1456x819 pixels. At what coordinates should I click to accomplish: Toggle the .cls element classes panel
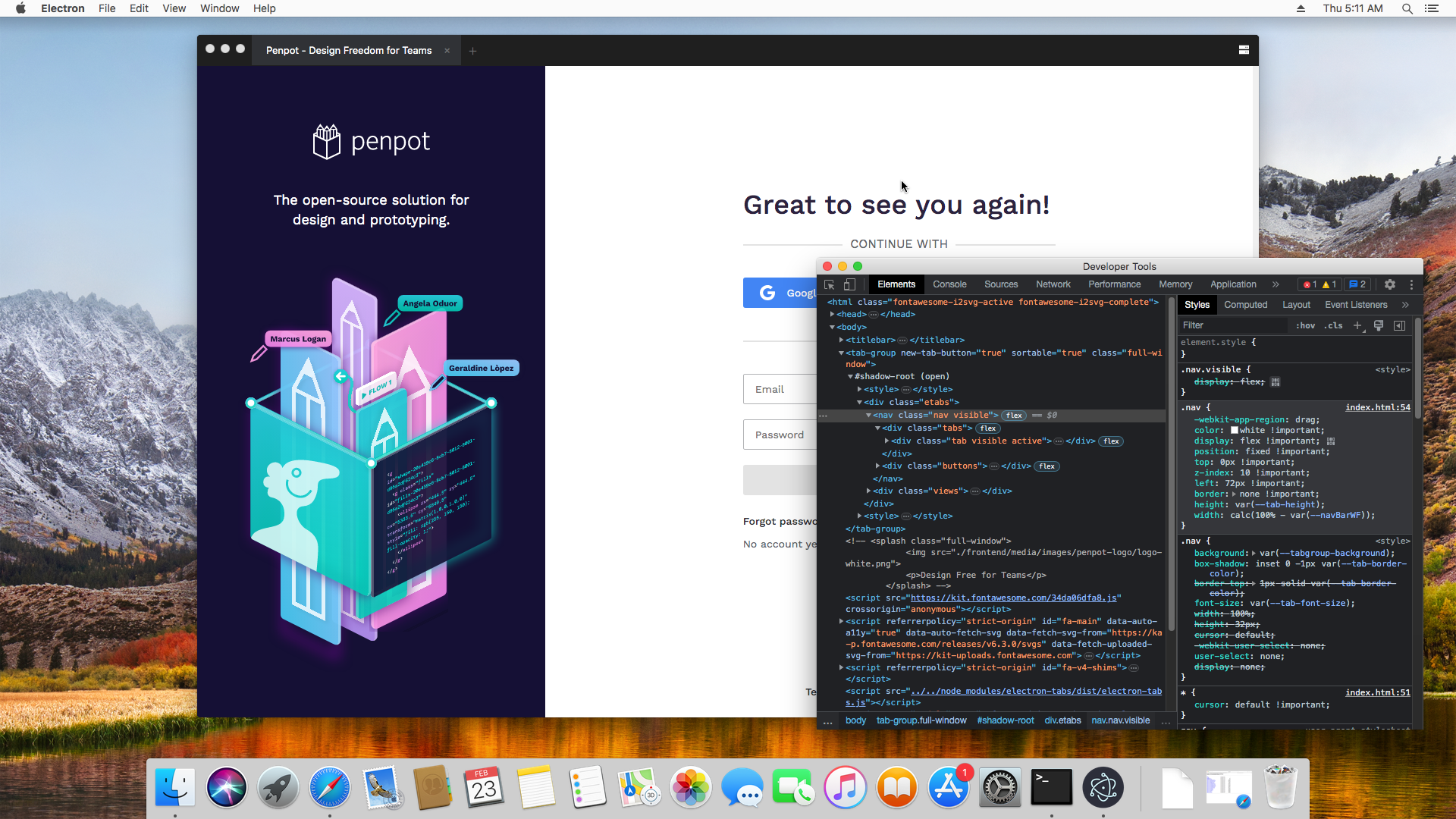point(1333,325)
